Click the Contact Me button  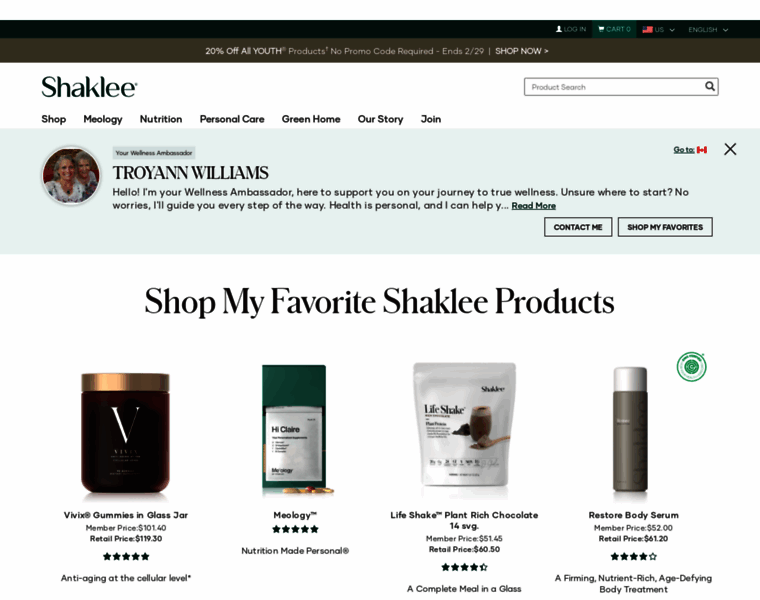(x=578, y=227)
